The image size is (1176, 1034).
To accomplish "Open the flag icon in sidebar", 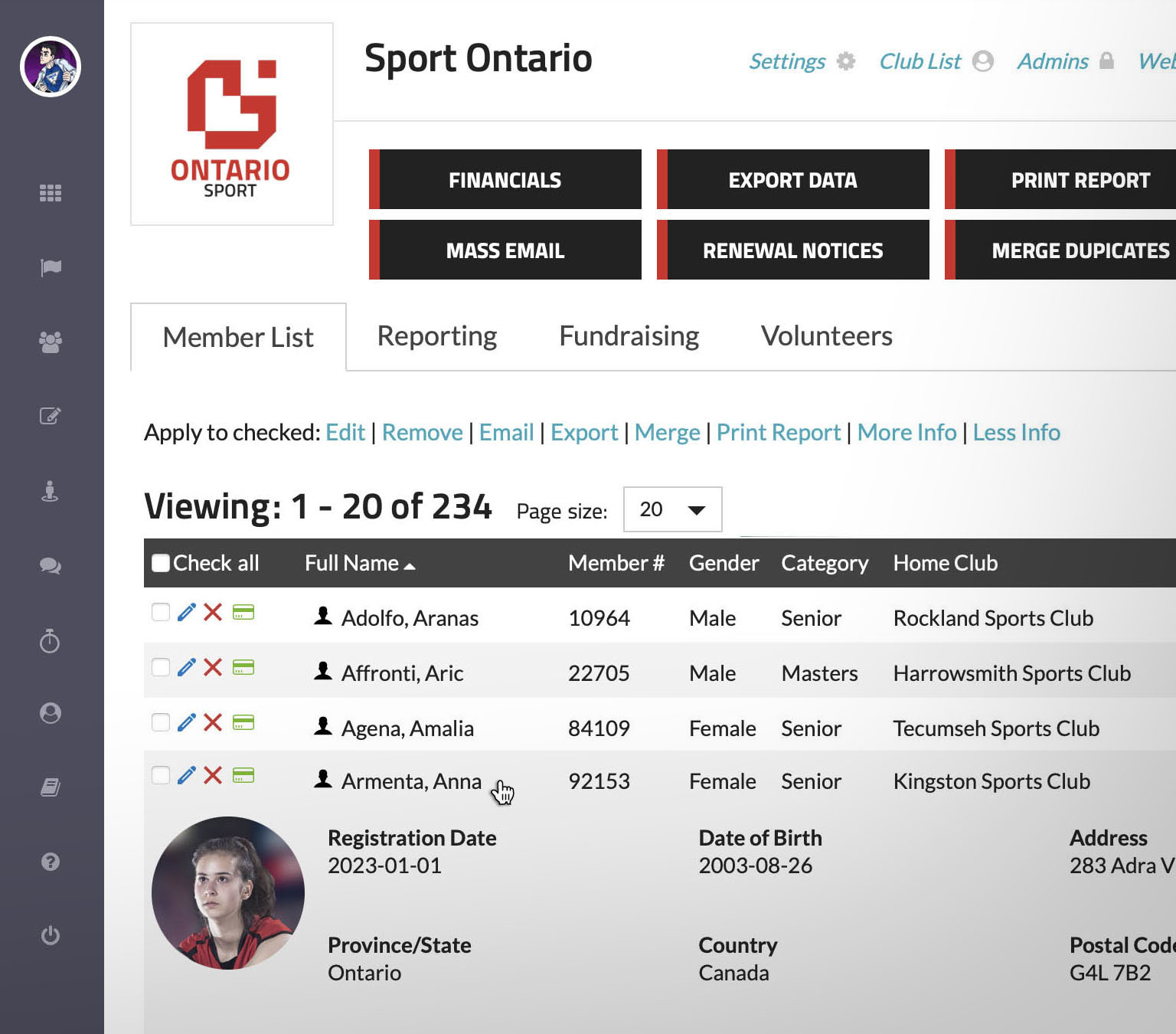I will click(x=51, y=267).
